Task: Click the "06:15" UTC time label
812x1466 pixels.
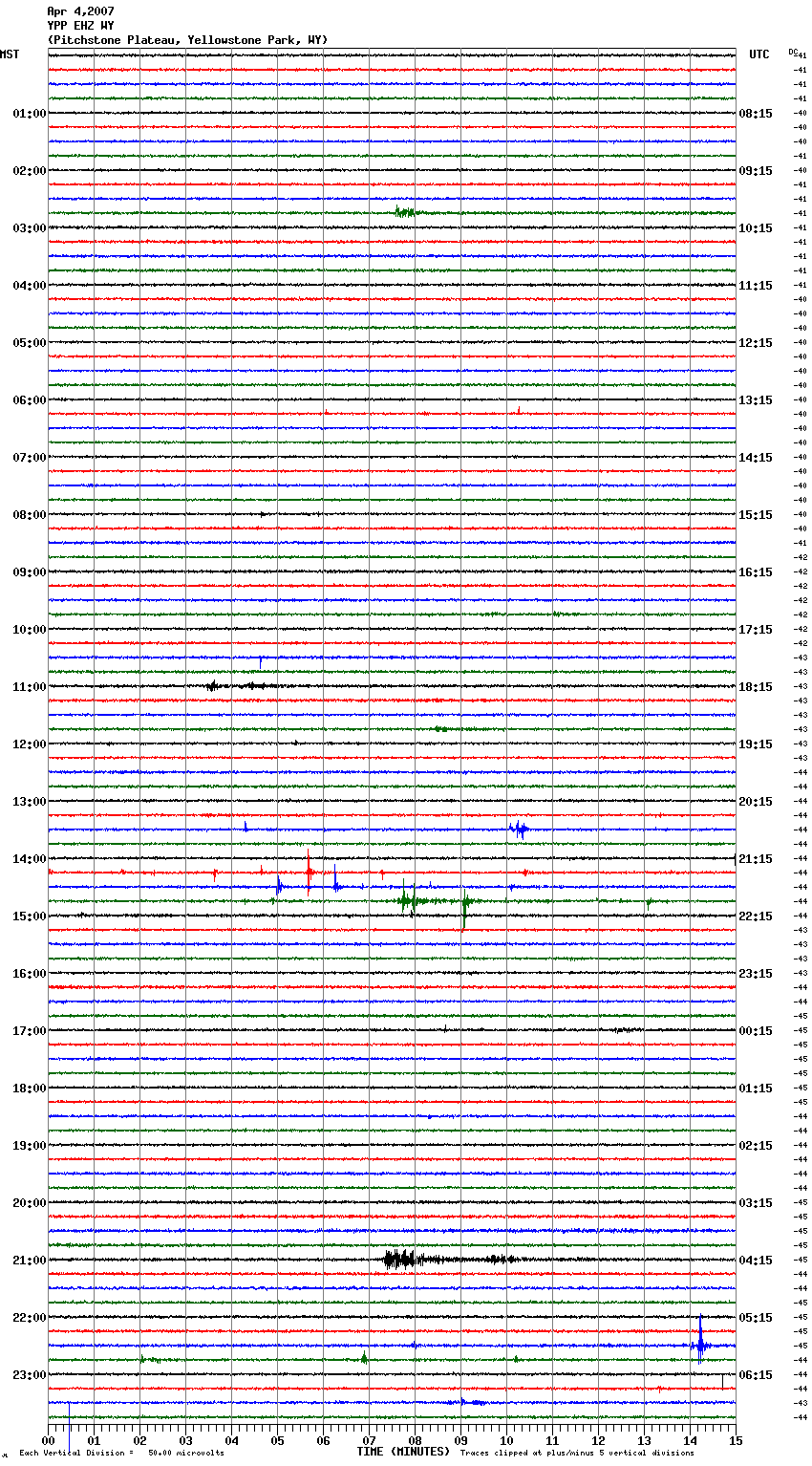Action: point(756,1375)
